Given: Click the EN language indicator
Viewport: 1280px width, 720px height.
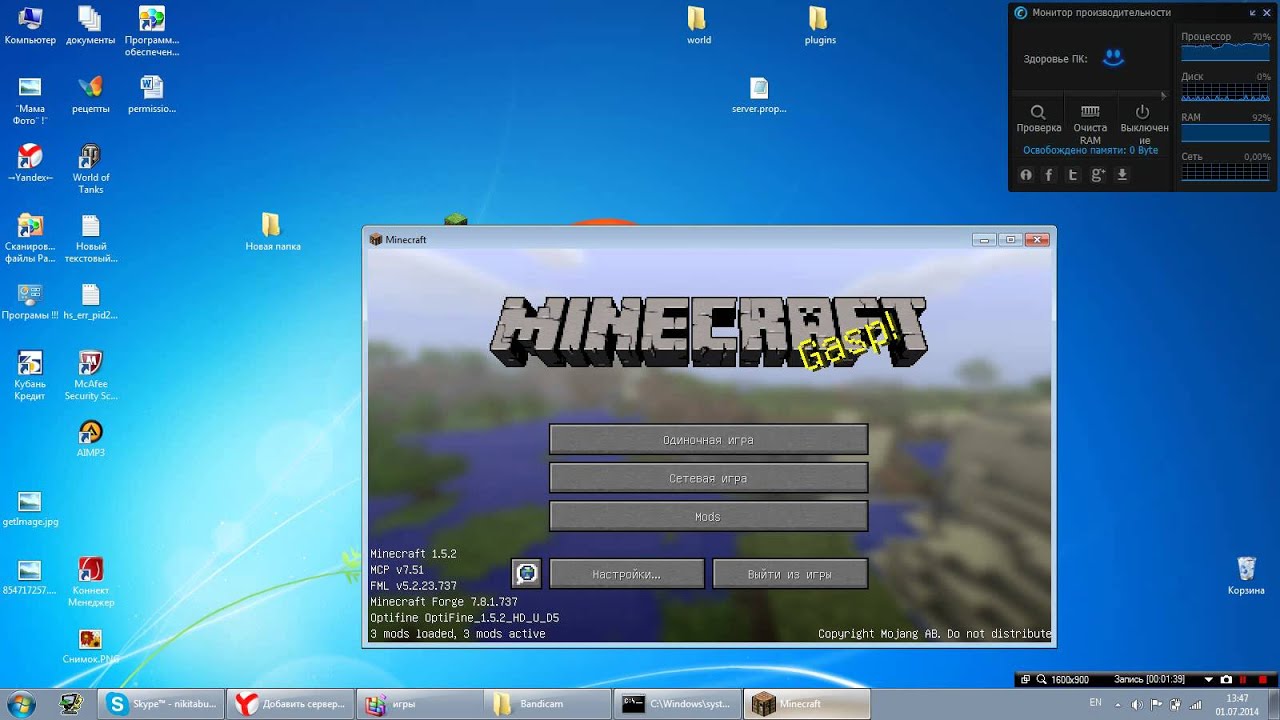Looking at the screenshot, I should pos(1095,703).
